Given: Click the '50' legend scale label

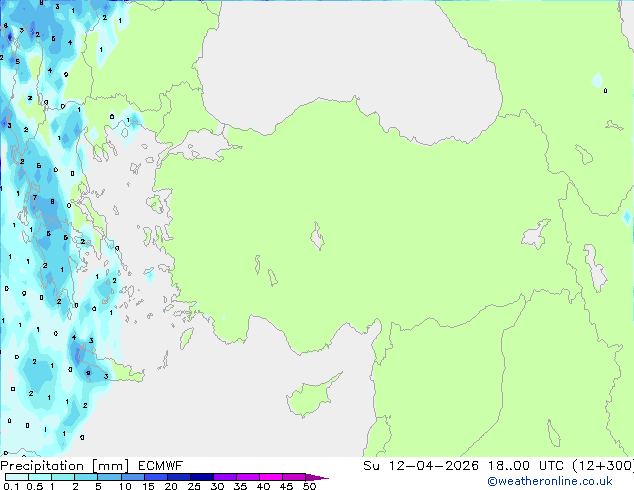Looking at the screenshot, I should tap(310, 486).
